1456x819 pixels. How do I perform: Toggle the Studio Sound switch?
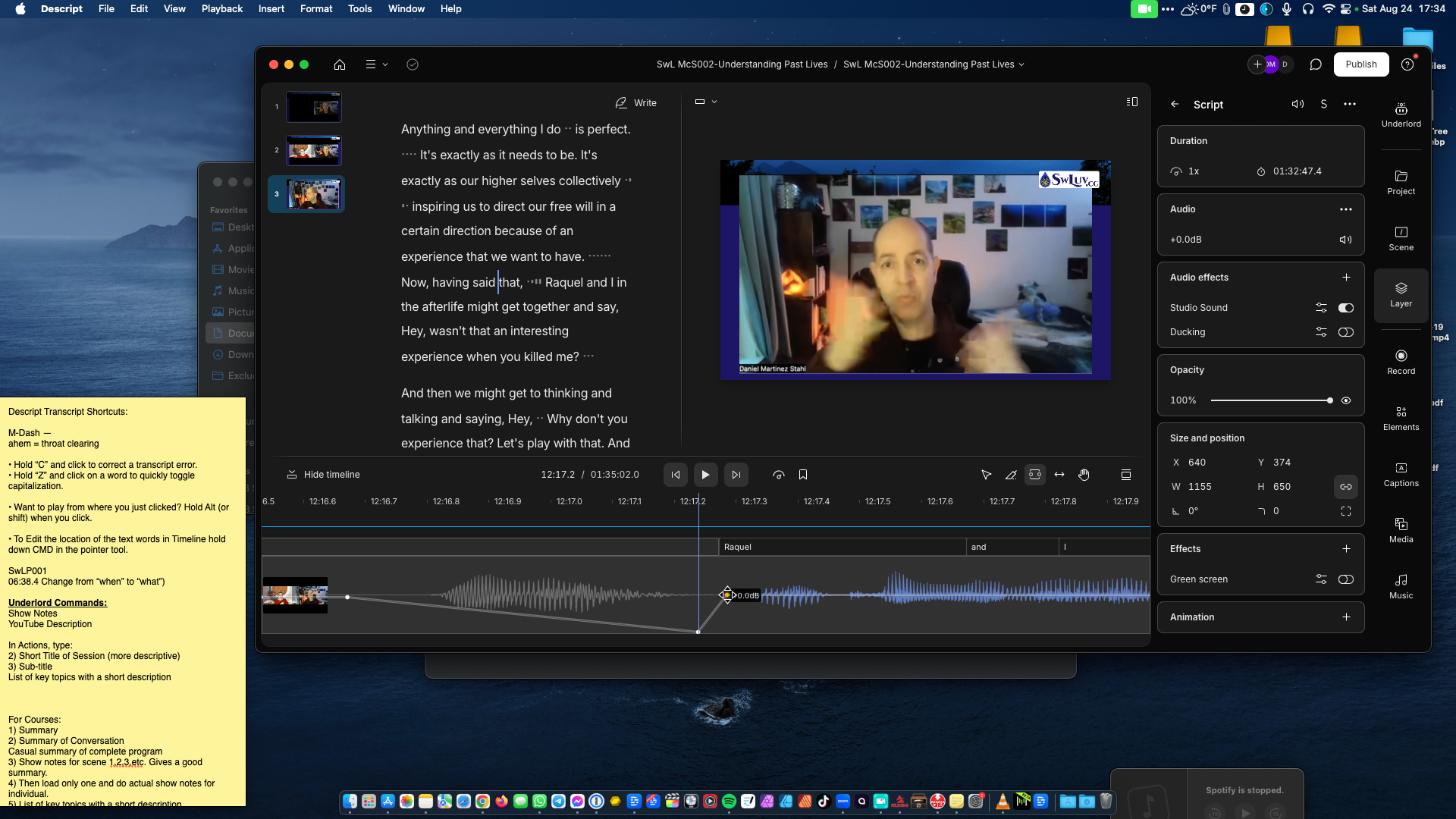click(x=1346, y=308)
